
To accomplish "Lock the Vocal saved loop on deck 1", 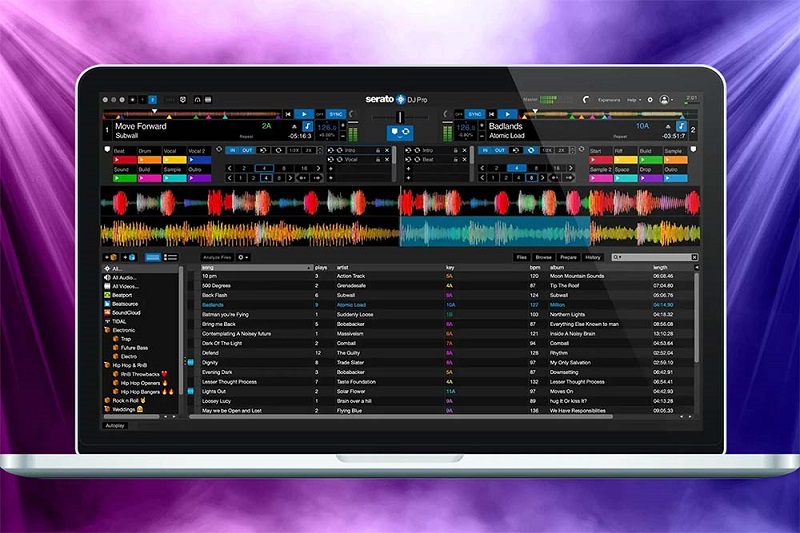I will [x=378, y=160].
